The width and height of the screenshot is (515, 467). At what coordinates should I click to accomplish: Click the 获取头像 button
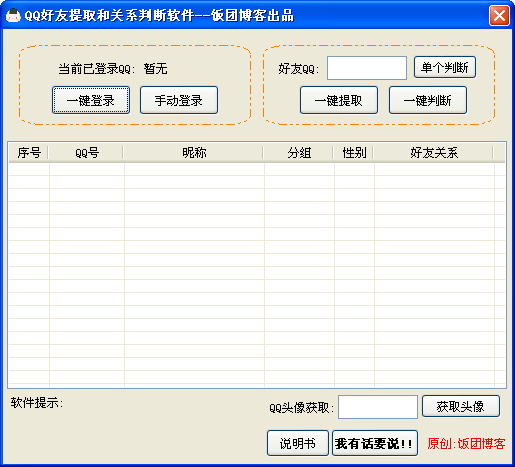coord(461,406)
